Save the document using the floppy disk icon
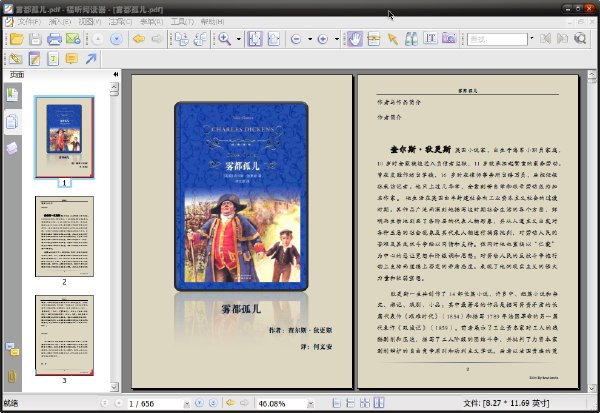Image resolution: width=600 pixels, height=413 pixels. click(35, 39)
